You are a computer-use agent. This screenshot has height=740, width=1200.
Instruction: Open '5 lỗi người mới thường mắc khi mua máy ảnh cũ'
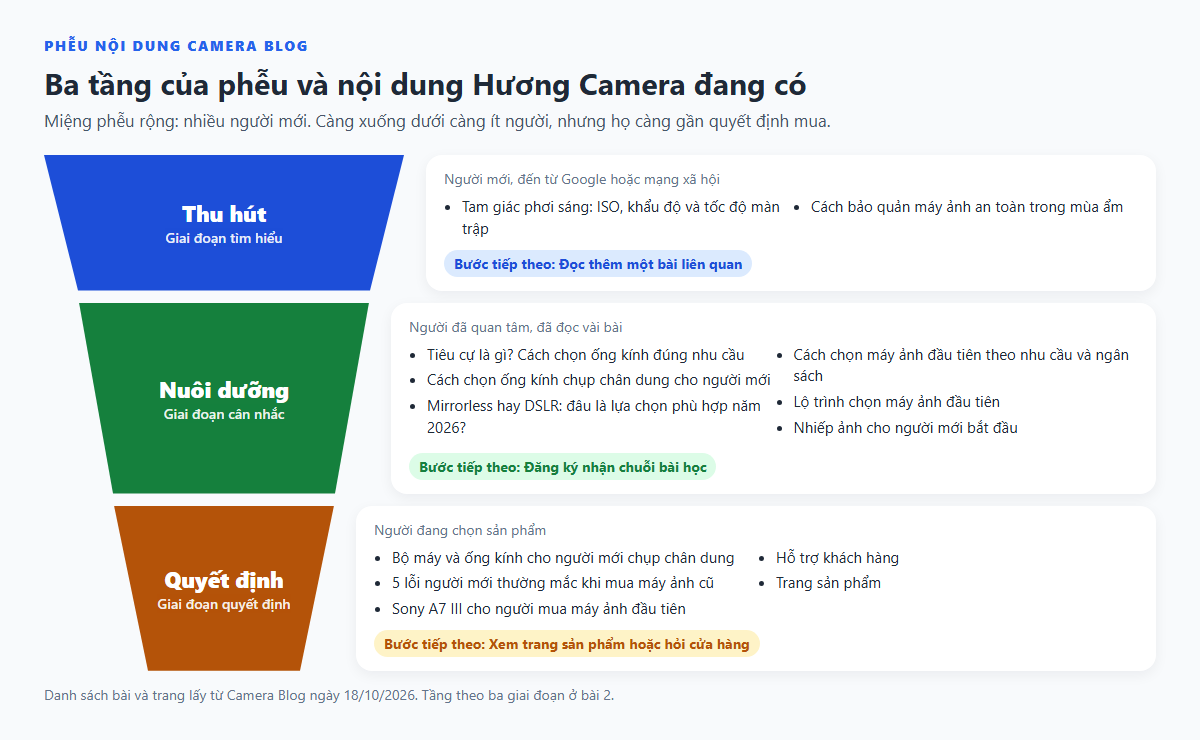[553, 583]
